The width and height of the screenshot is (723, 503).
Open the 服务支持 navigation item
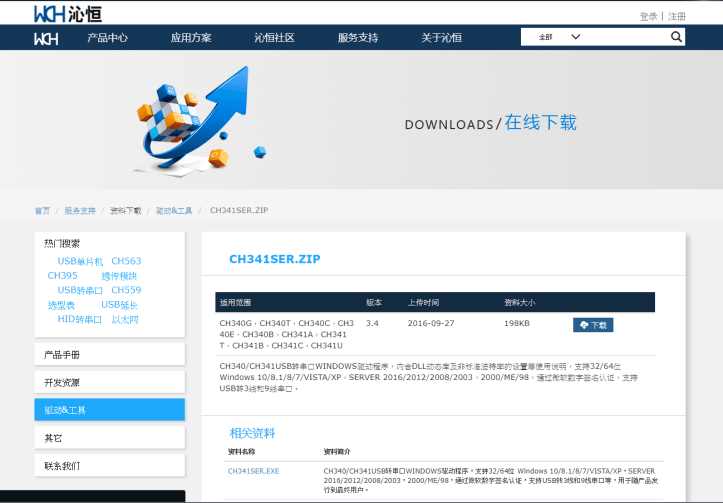(358, 38)
